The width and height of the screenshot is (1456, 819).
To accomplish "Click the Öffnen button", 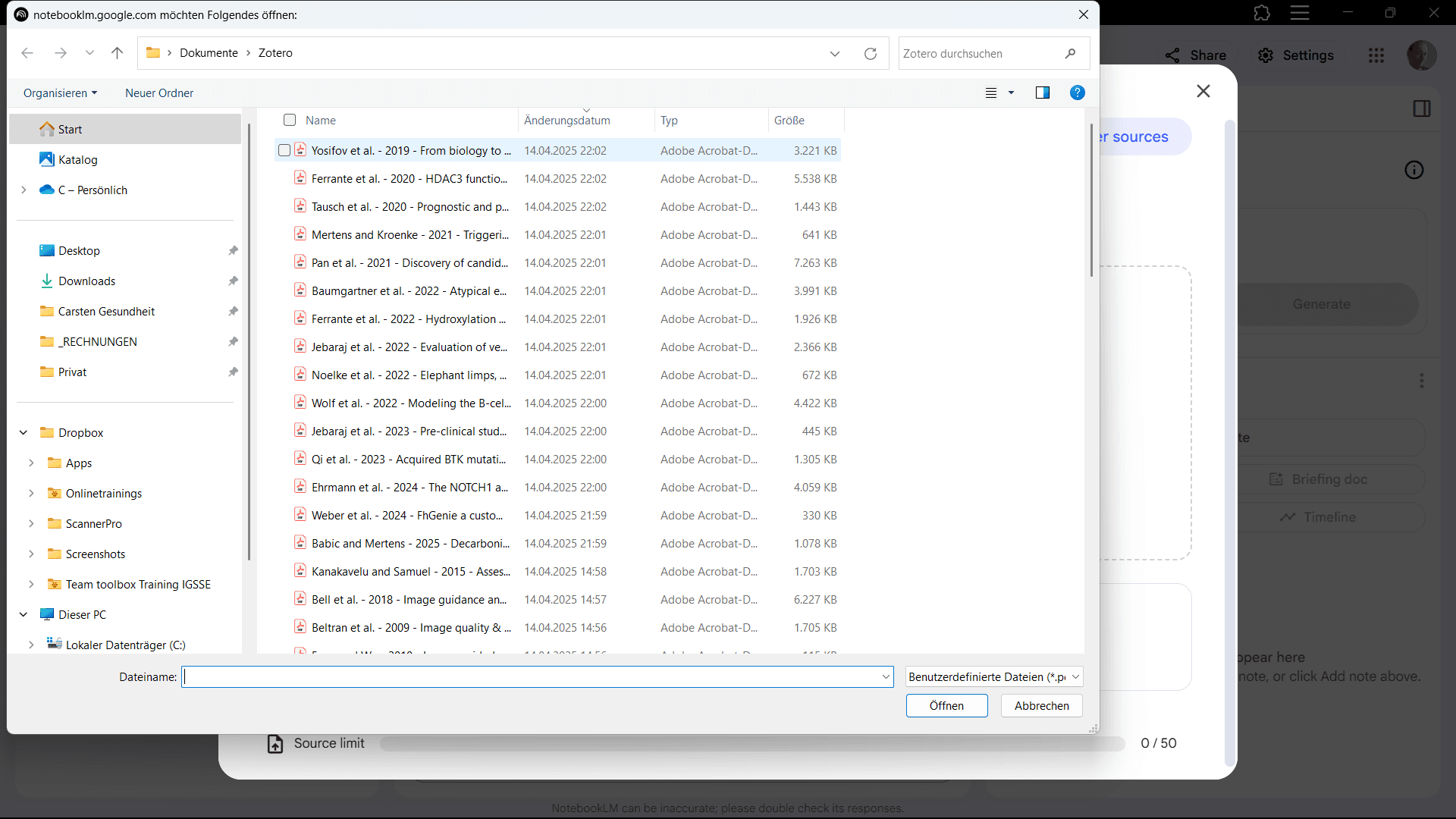I will click(x=946, y=706).
